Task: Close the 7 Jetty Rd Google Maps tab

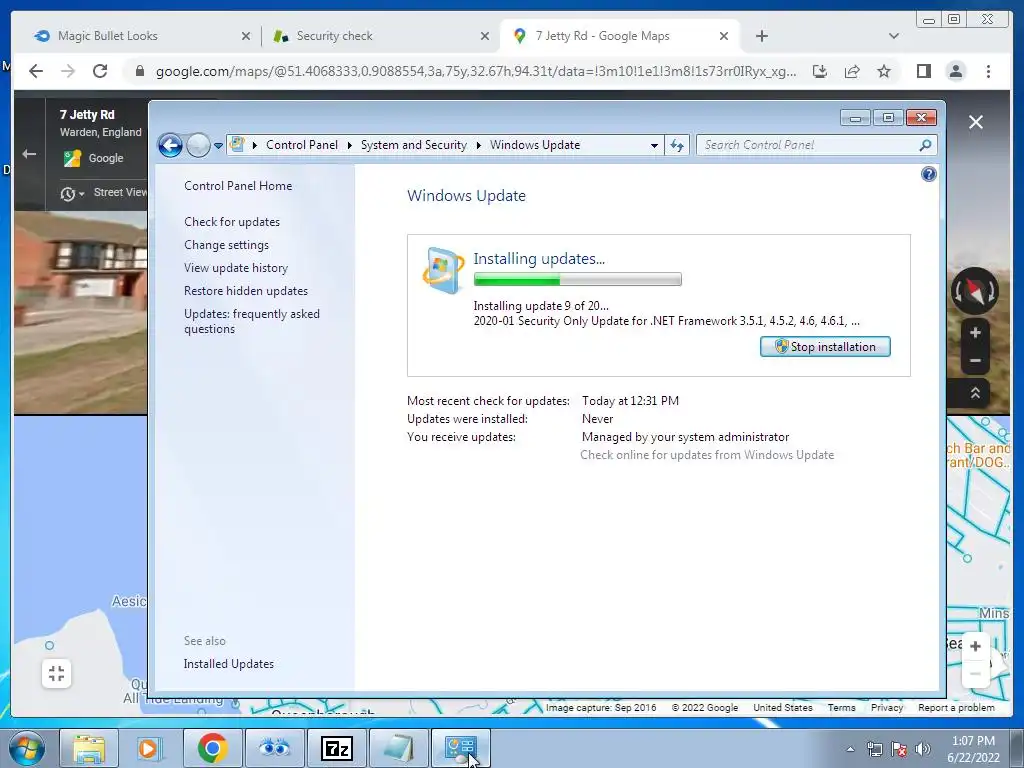Action: pos(724,36)
